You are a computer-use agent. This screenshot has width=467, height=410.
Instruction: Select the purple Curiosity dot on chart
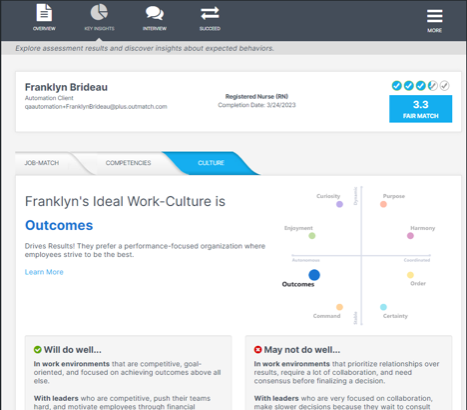point(339,204)
